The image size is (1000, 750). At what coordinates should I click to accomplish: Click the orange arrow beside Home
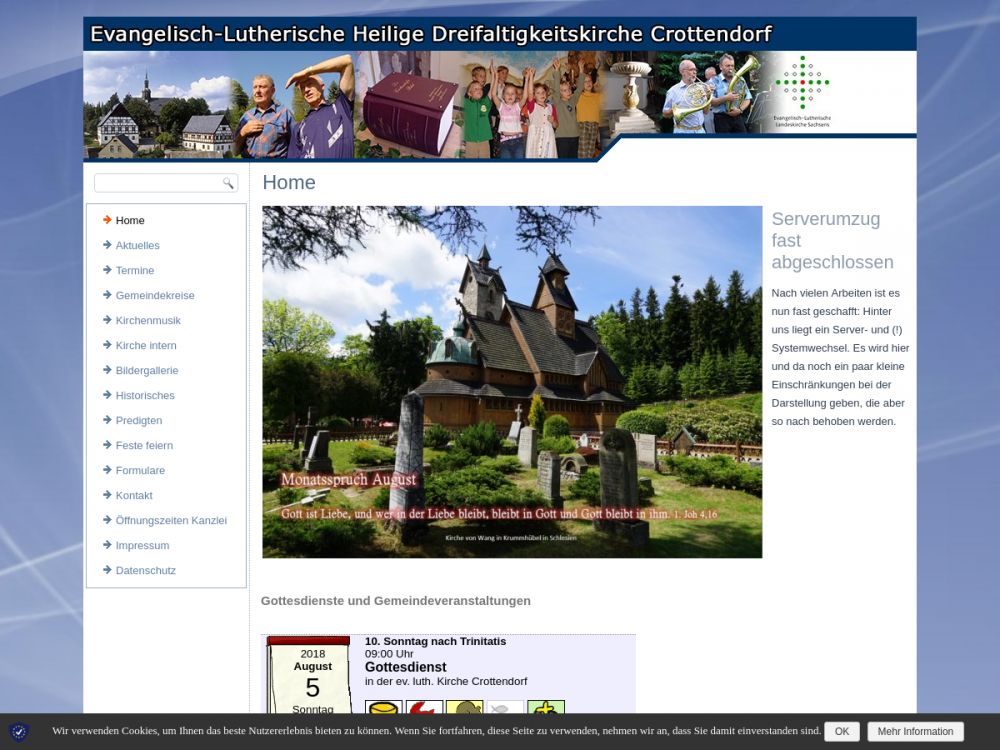click(106, 220)
